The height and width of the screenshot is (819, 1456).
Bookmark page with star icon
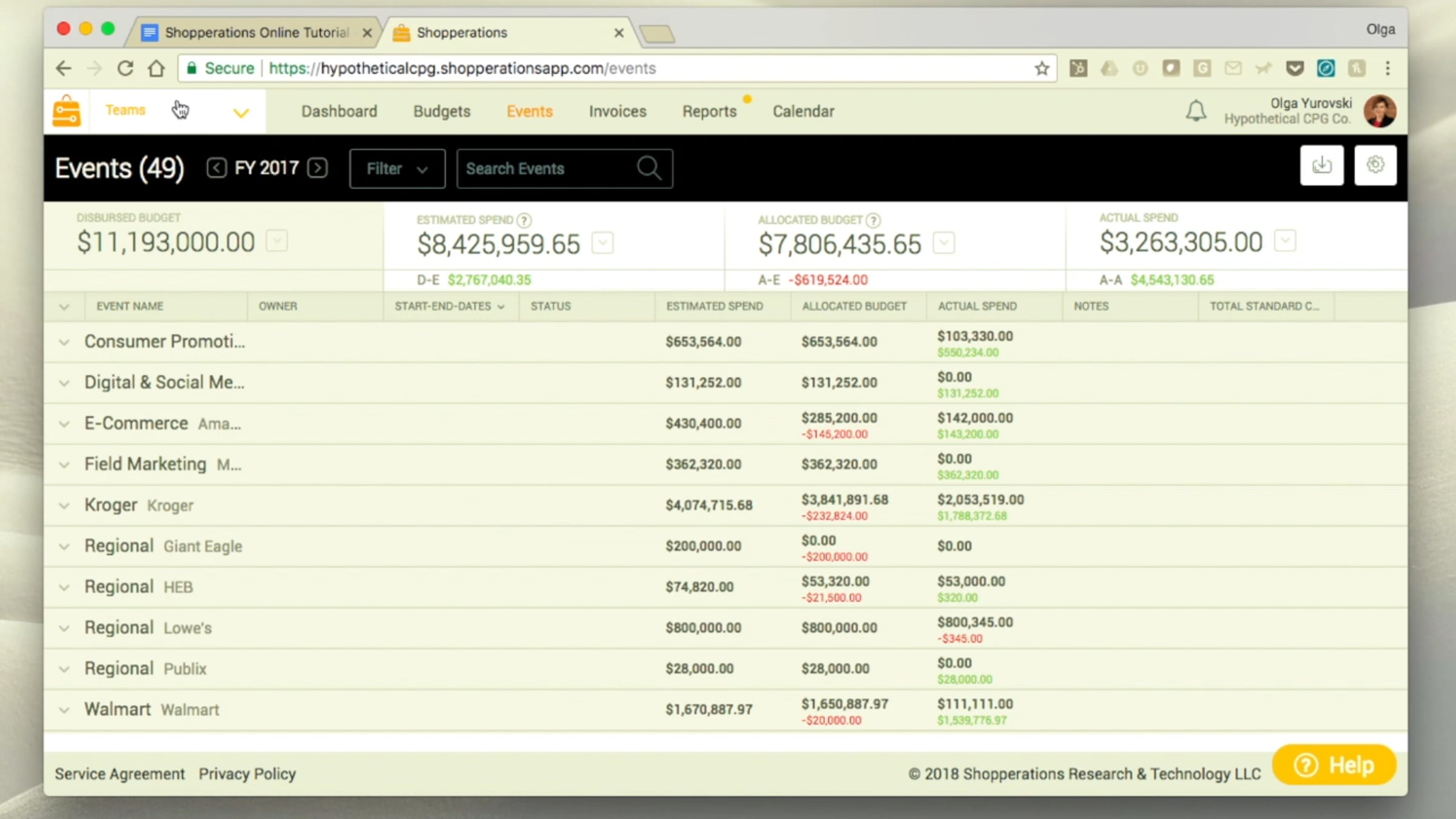point(1042,69)
